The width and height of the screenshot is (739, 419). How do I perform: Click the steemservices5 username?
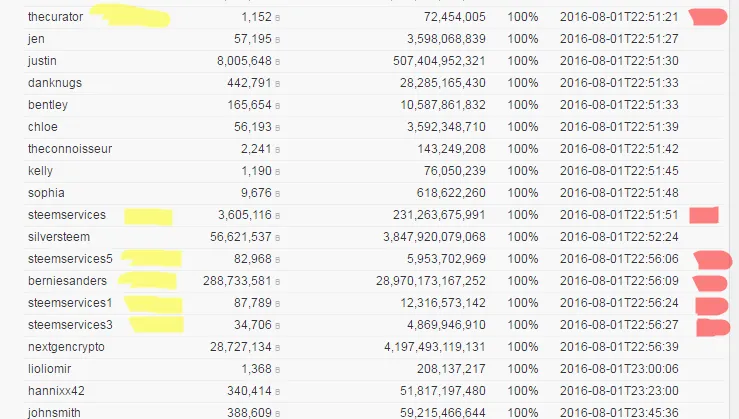(x=70, y=259)
